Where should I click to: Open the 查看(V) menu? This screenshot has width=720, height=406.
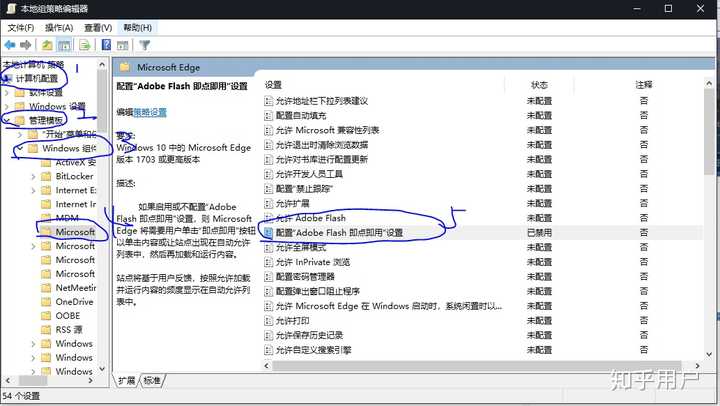(x=98, y=28)
